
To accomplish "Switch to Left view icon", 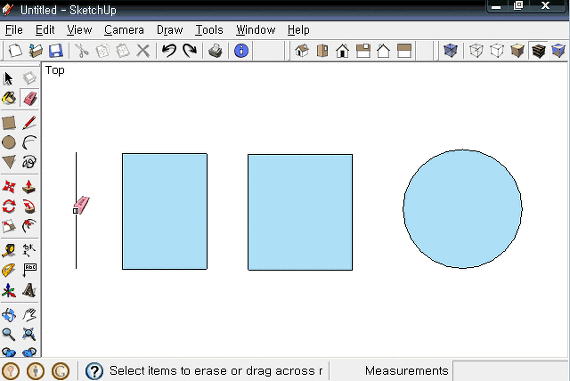I will (x=404, y=51).
